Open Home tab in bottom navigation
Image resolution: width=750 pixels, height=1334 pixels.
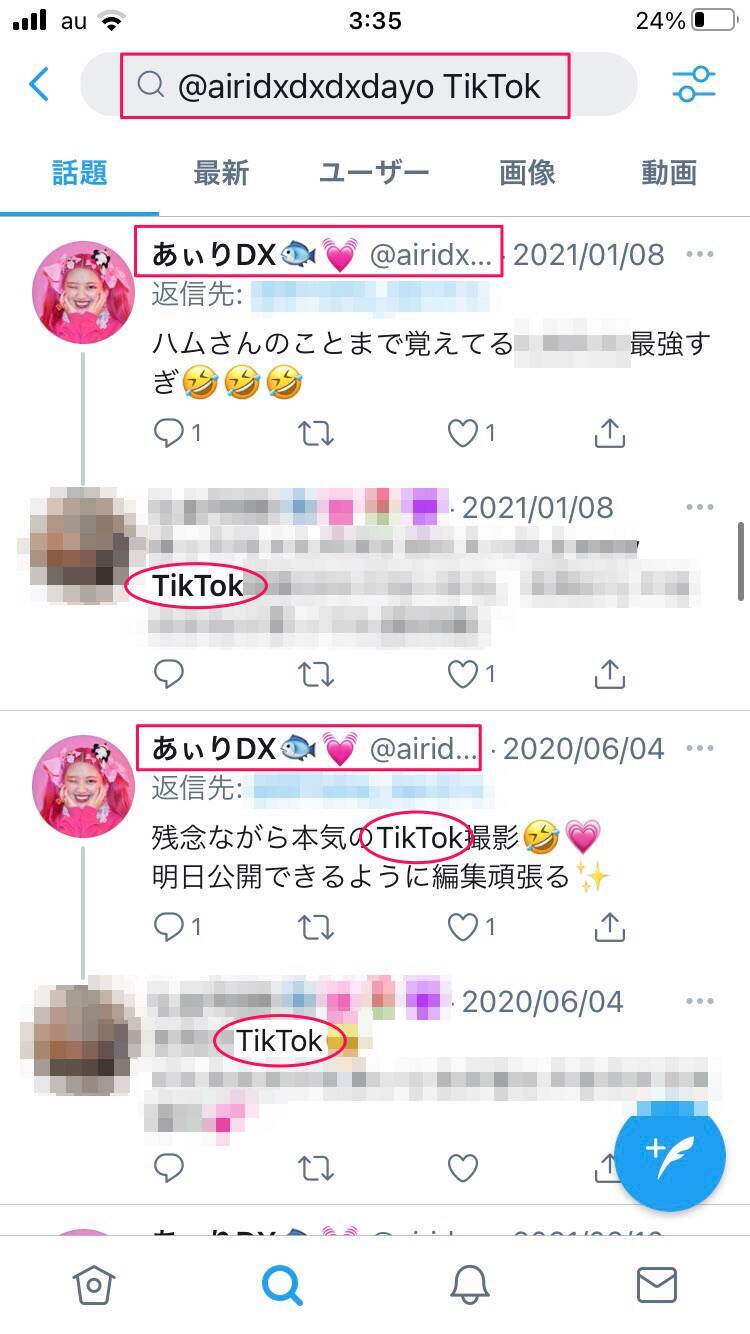point(94,1285)
